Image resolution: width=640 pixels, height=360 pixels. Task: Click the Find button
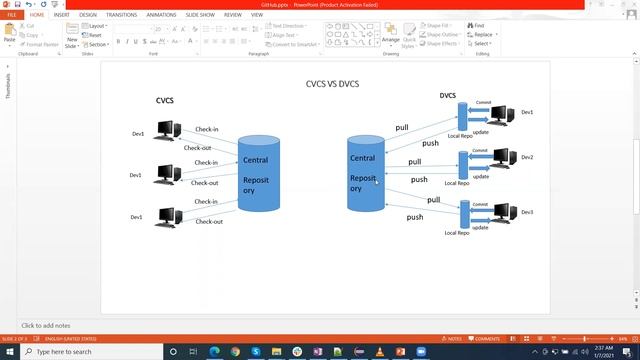[x=476, y=26]
